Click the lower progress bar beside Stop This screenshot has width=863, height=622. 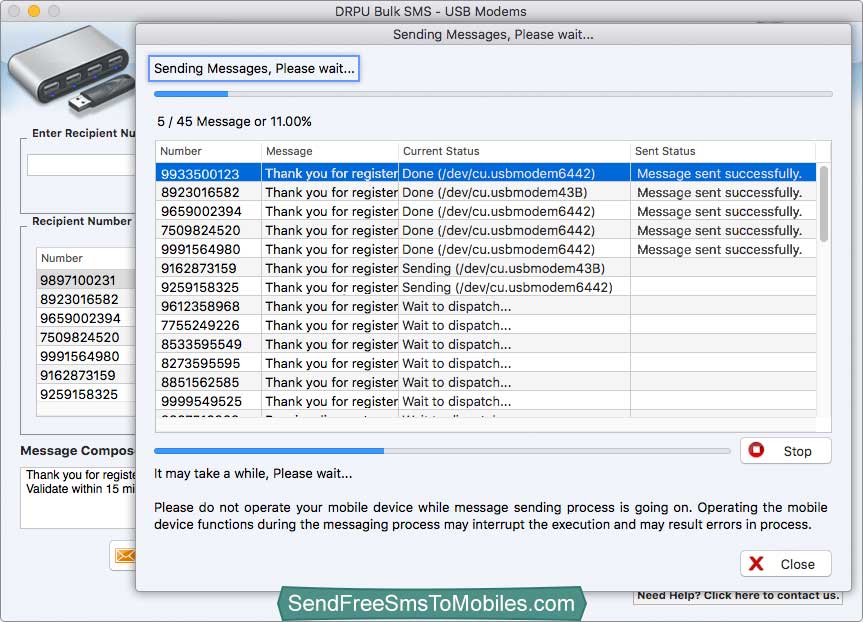click(x=442, y=451)
